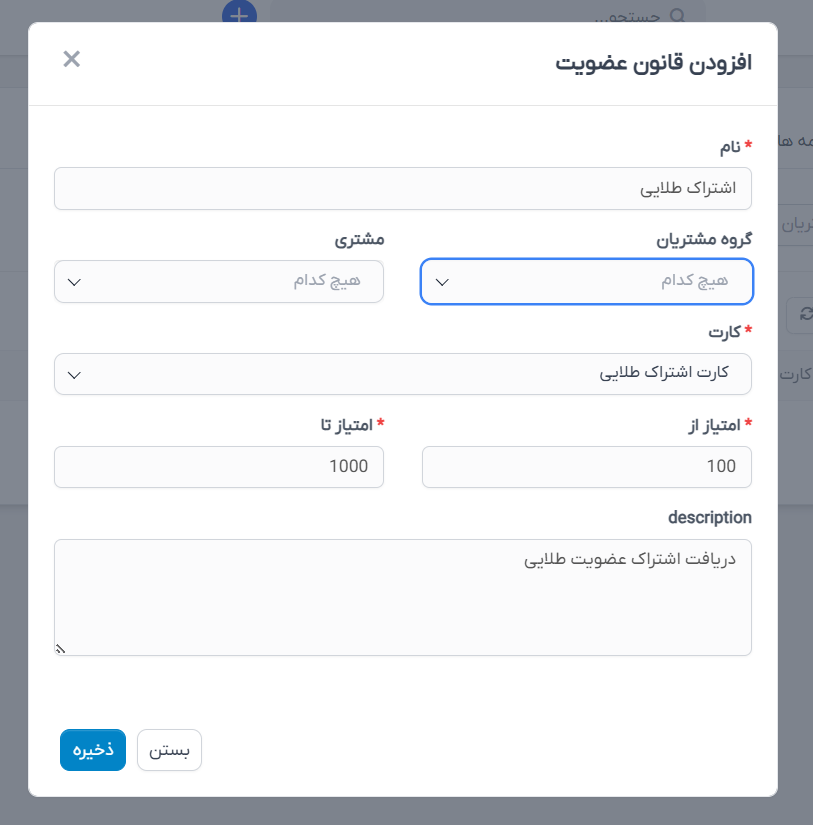Click the امتیاز از field with 100
The height and width of the screenshot is (825, 813).
click(587, 467)
